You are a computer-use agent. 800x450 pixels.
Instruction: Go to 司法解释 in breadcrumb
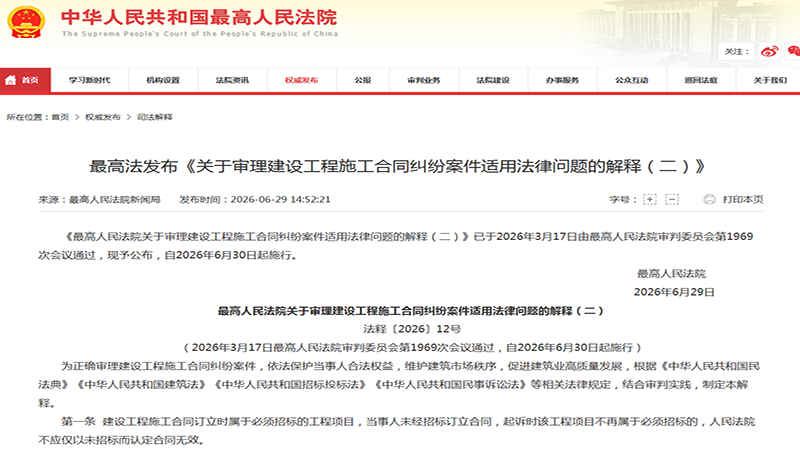(x=155, y=117)
